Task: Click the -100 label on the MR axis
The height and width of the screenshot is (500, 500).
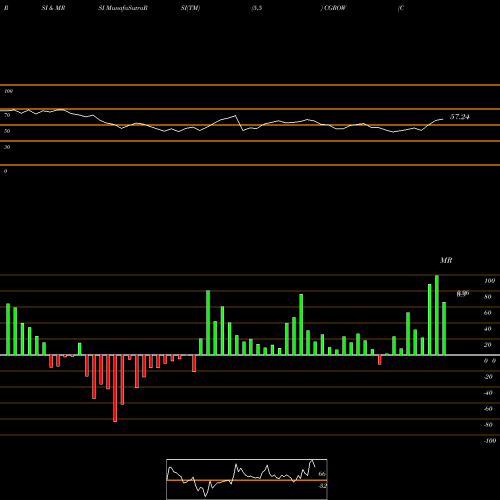Action: pyautogui.click(x=490, y=441)
